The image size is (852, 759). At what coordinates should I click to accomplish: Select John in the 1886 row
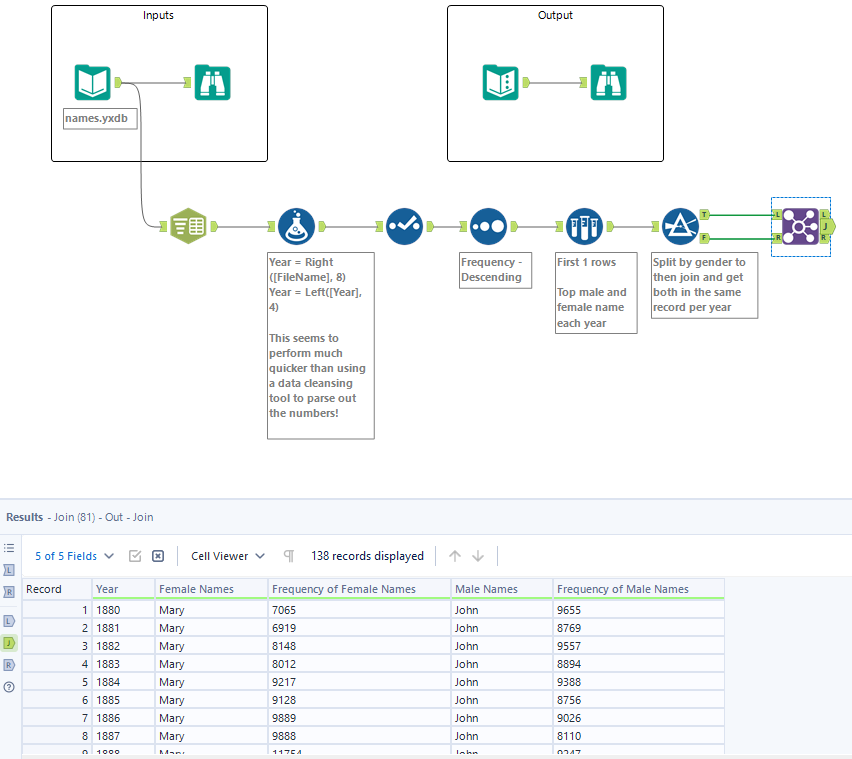click(x=502, y=718)
